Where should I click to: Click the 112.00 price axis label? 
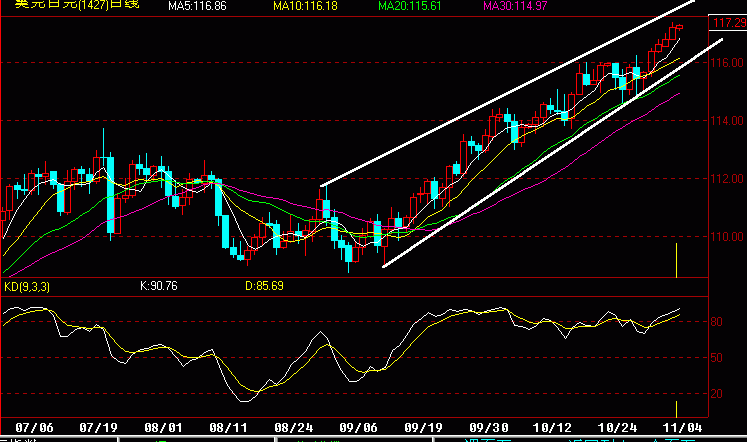pyautogui.click(x=727, y=179)
